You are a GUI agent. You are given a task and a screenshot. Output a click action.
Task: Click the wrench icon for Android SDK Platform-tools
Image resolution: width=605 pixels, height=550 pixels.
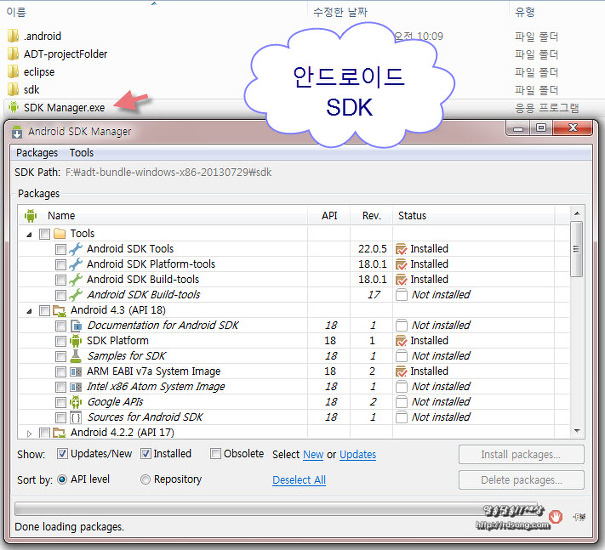(76, 264)
